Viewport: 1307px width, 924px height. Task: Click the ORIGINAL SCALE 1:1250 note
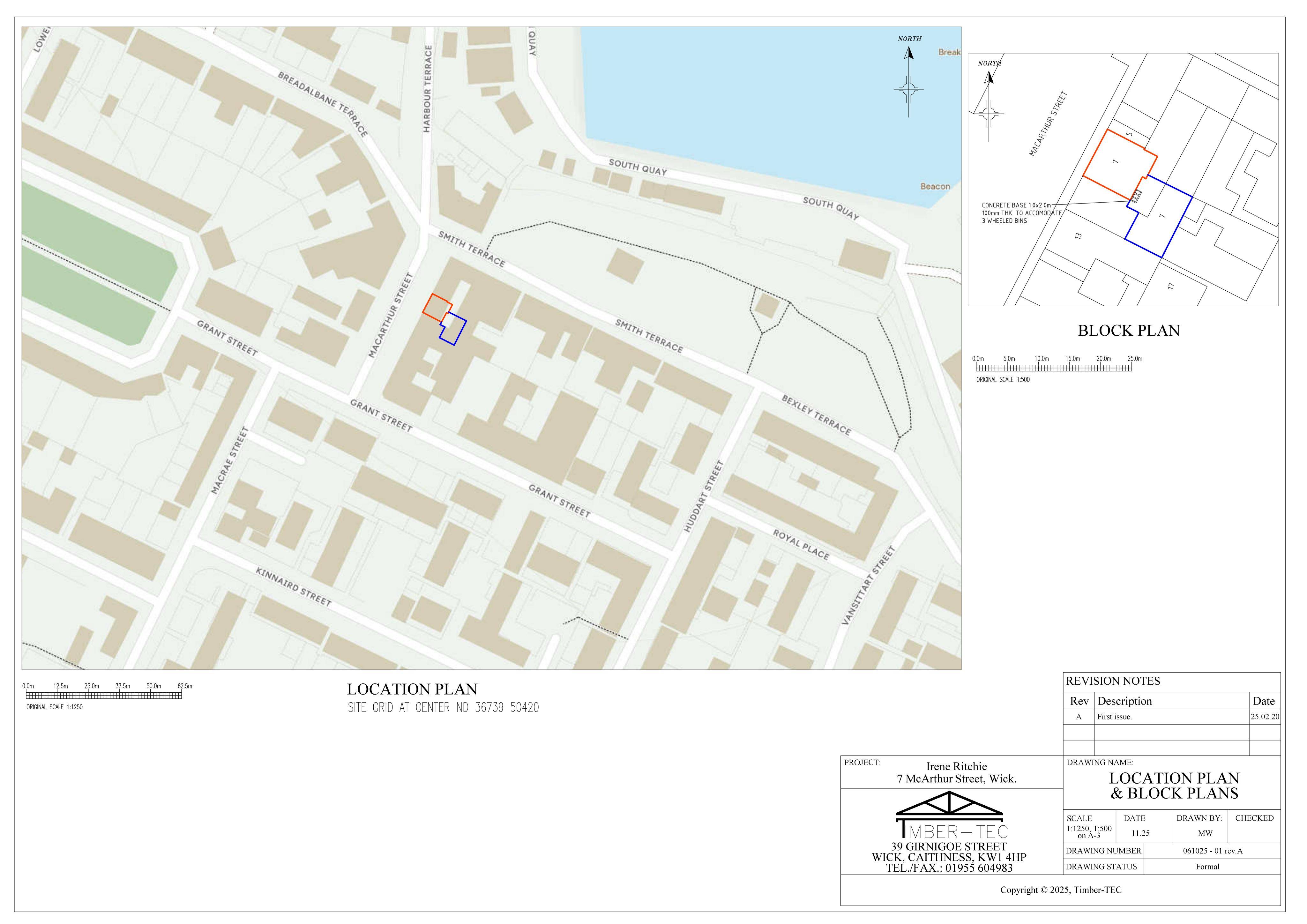54,707
